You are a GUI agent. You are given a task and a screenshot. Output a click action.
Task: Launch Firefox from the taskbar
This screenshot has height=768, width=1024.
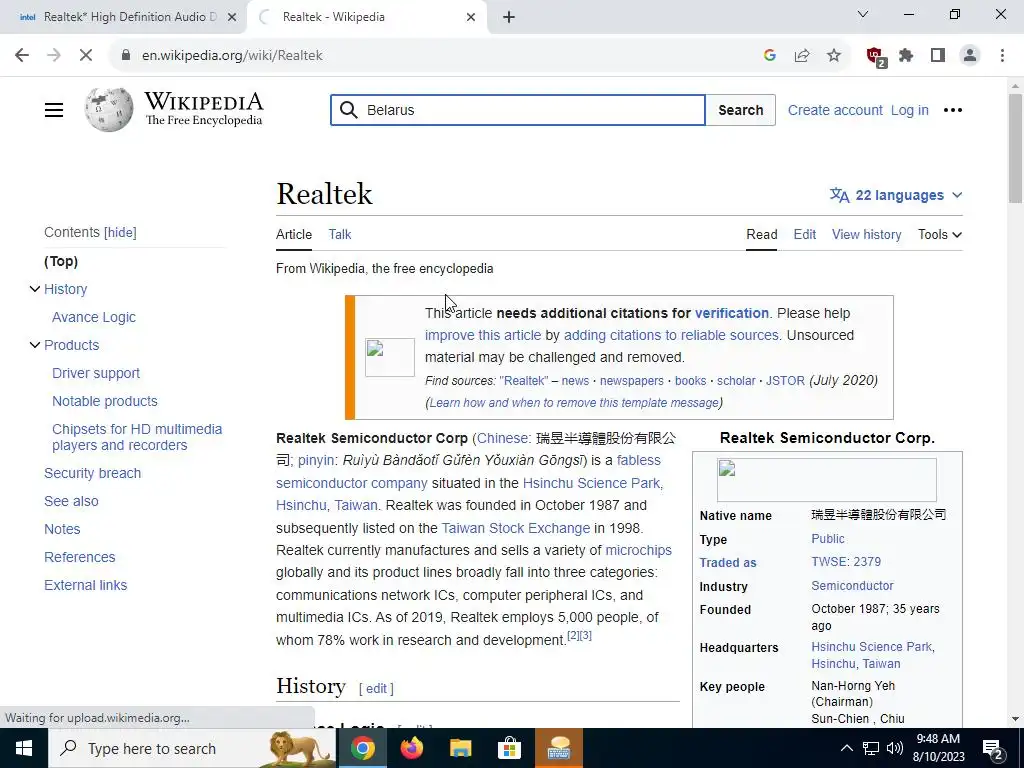click(411, 748)
